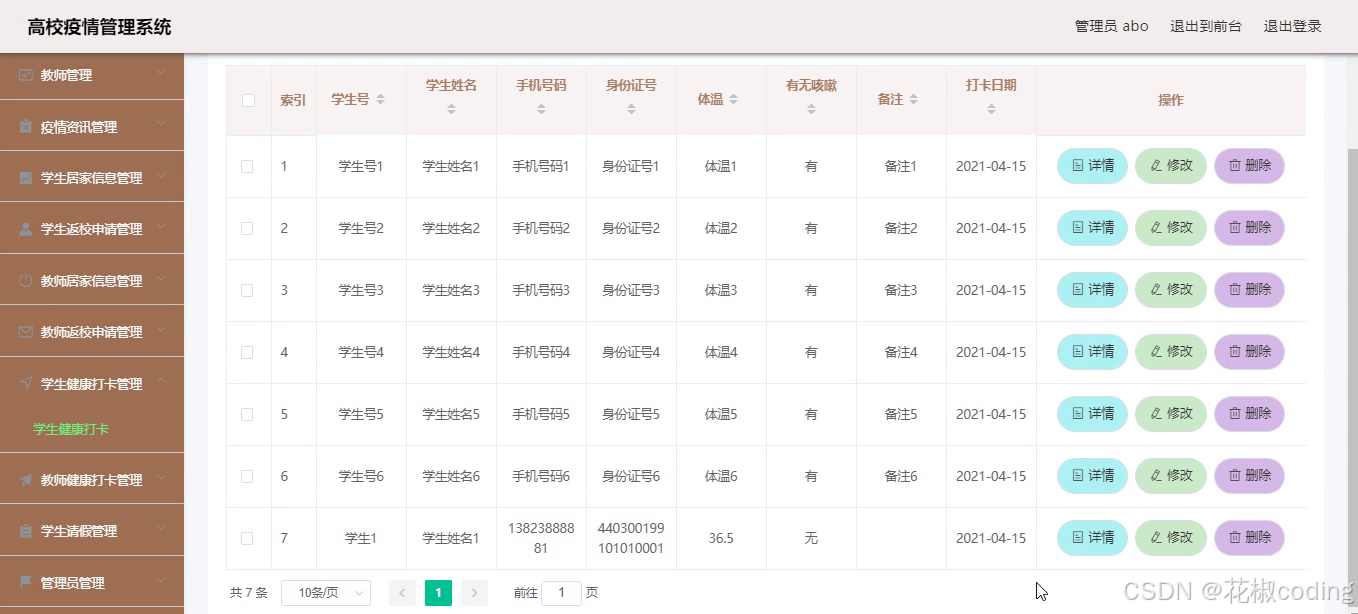
Task: Check the row for 学生1 with 36.5
Action: pyautogui.click(x=247, y=538)
